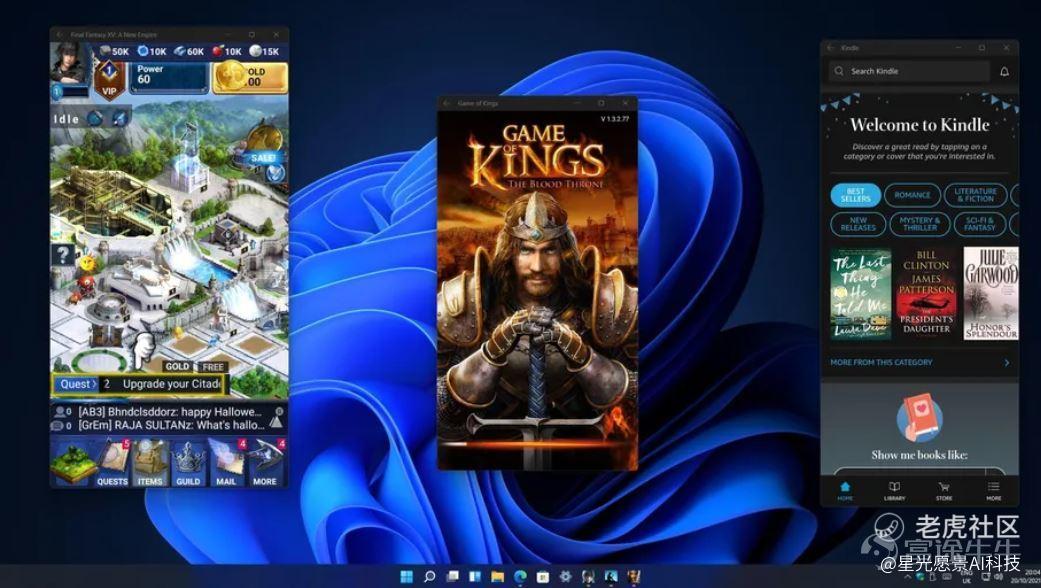This screenshot has height=588, width=1041.
Task: Click the VIP badge icon
Action: coord(110,80)
